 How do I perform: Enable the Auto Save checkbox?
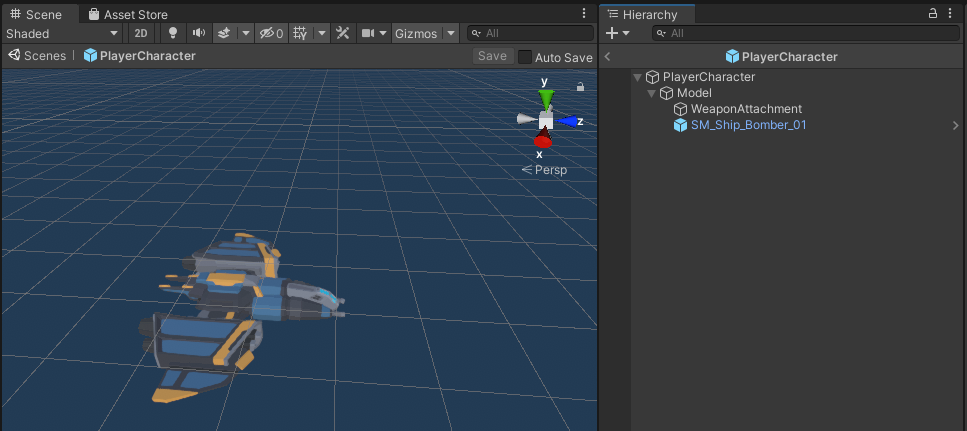pyautogui.click(x=525, y=57)
